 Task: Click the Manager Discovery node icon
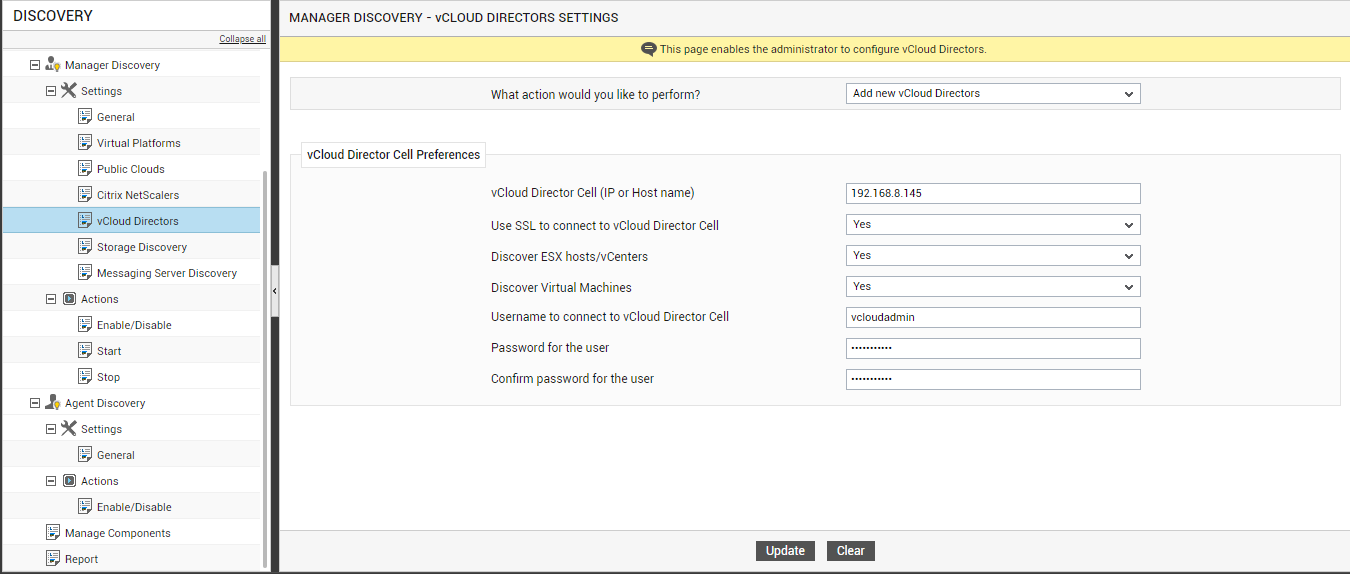53,64
